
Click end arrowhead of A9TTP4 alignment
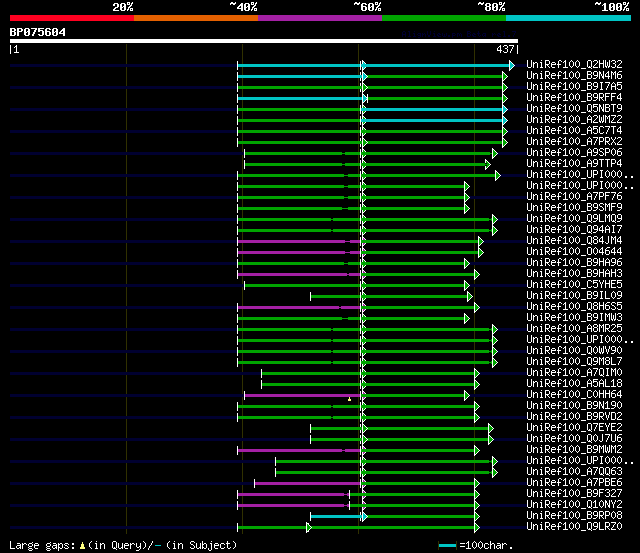(488, 164)
